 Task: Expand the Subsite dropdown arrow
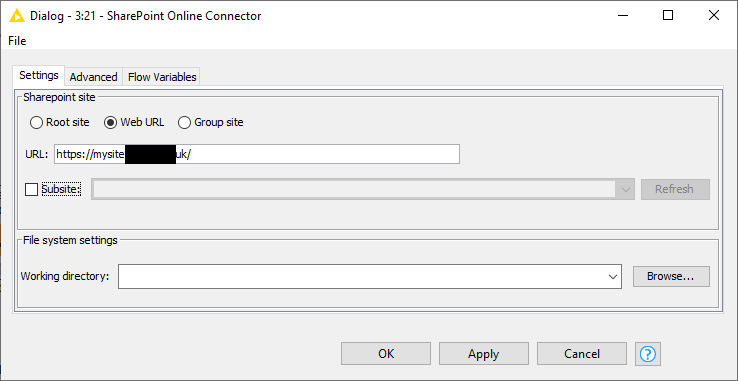626,189
